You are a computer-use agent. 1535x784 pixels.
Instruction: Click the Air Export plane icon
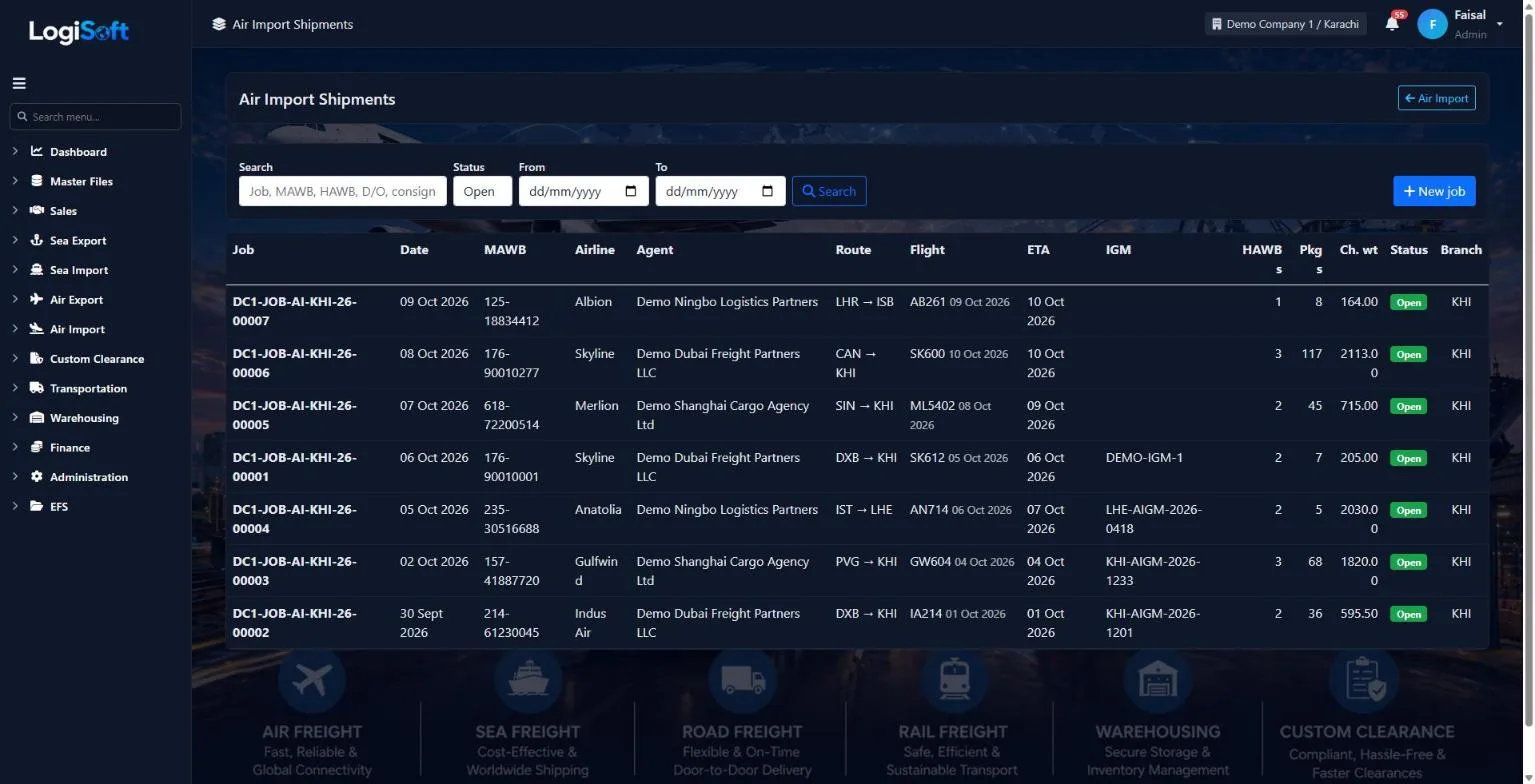click(37, 299)
